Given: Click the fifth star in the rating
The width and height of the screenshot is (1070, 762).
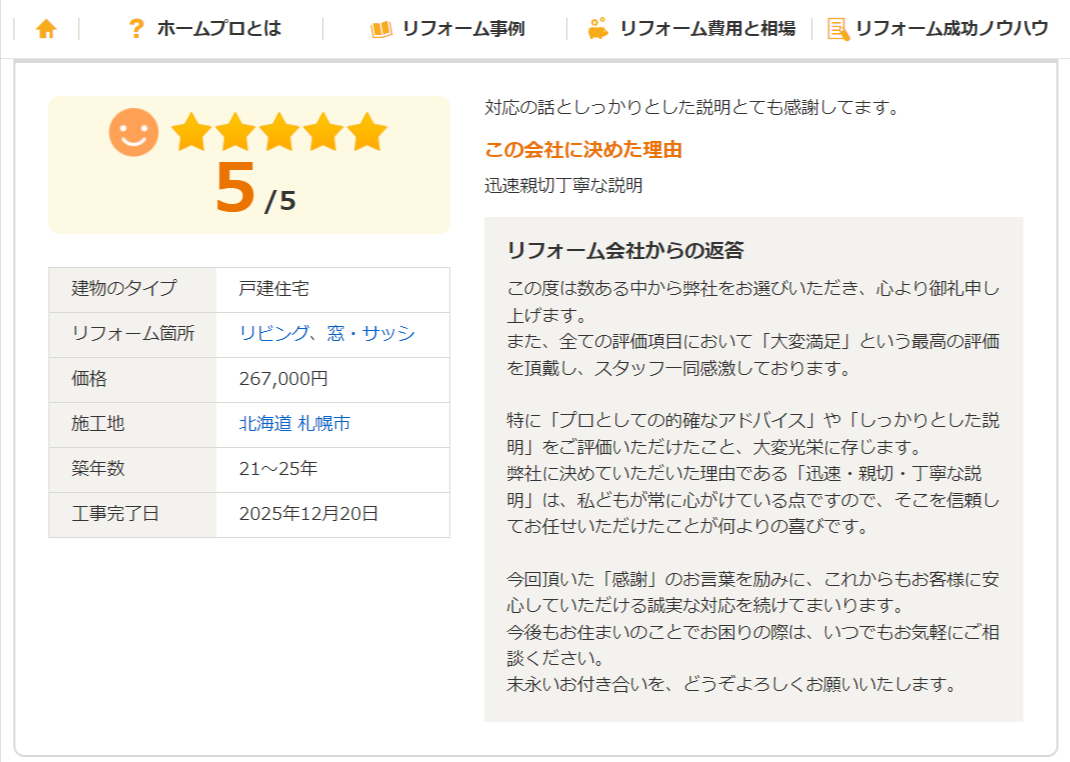Looking at the screenshot, I should pyautogui.click(x=367, y=133).
